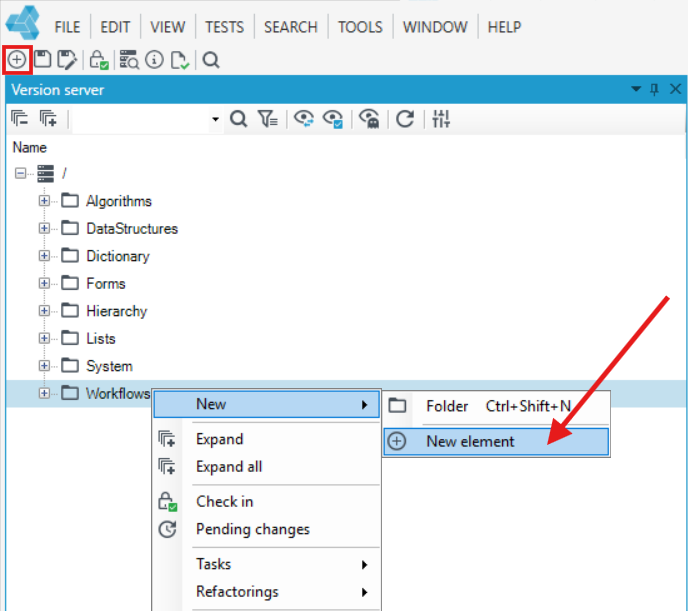Choose New element from the submenu
The image size is (688, 611).
click(496, 442)
